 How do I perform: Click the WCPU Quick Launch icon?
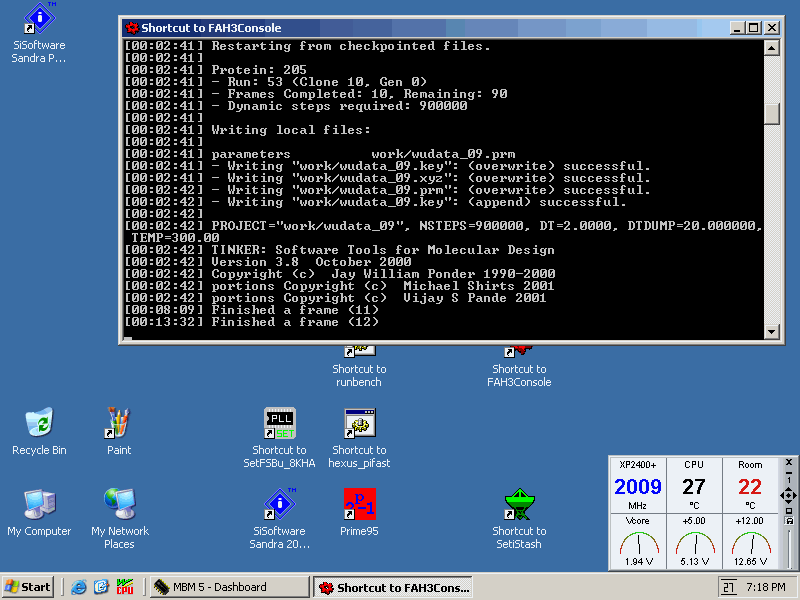[x=125, y=587]
